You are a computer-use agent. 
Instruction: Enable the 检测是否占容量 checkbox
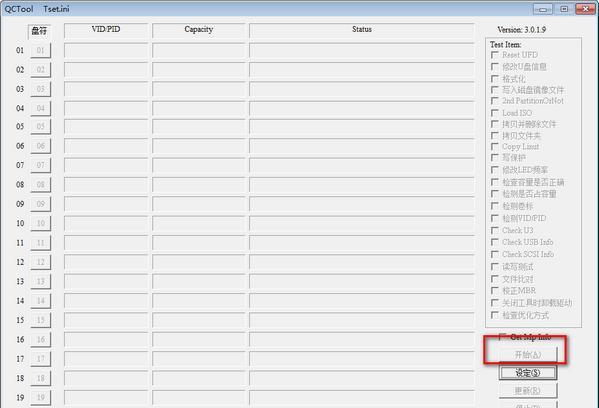pyautogui.click(x=495, y=194)
